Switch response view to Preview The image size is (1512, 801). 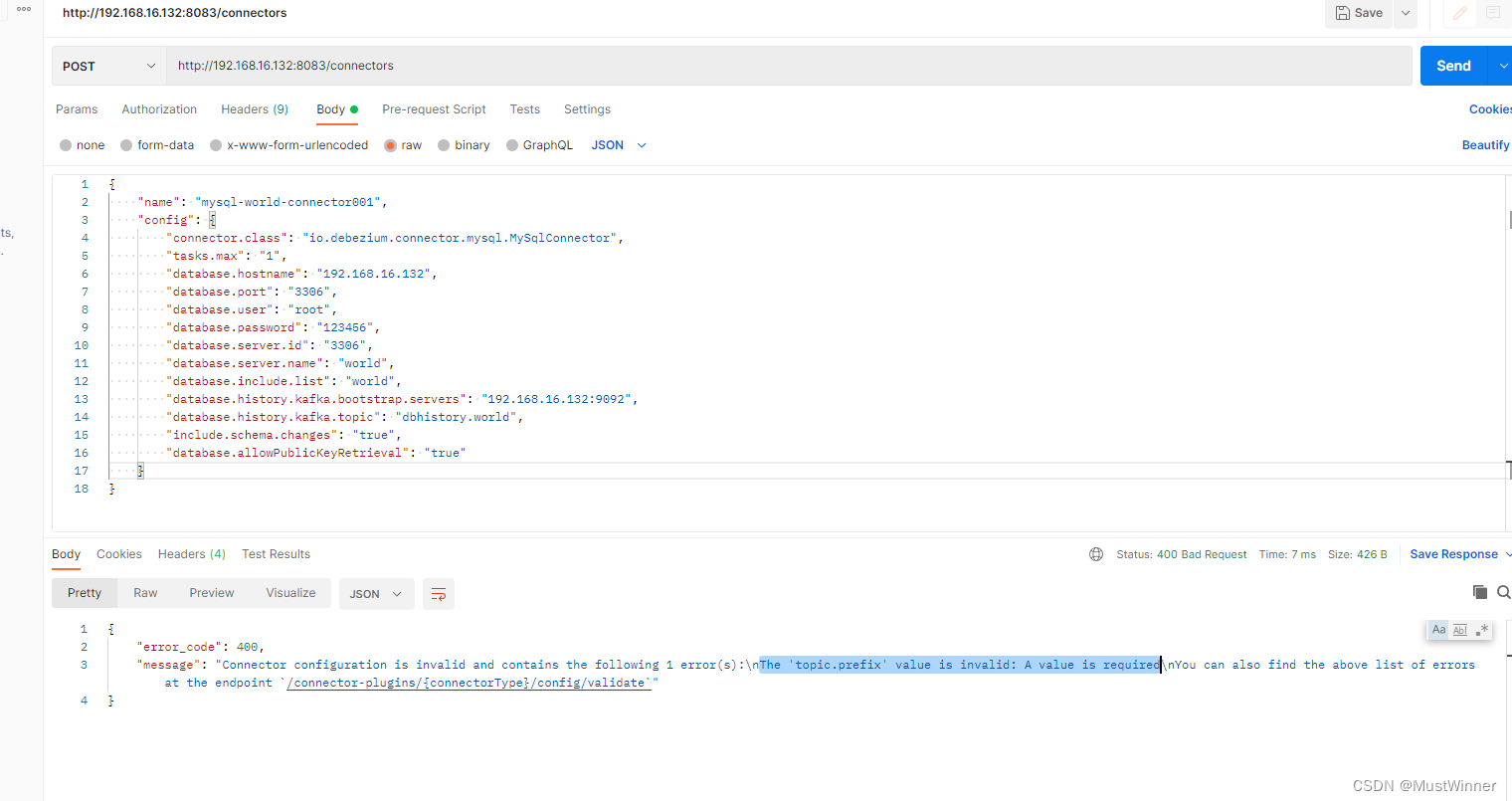[212, 593]
